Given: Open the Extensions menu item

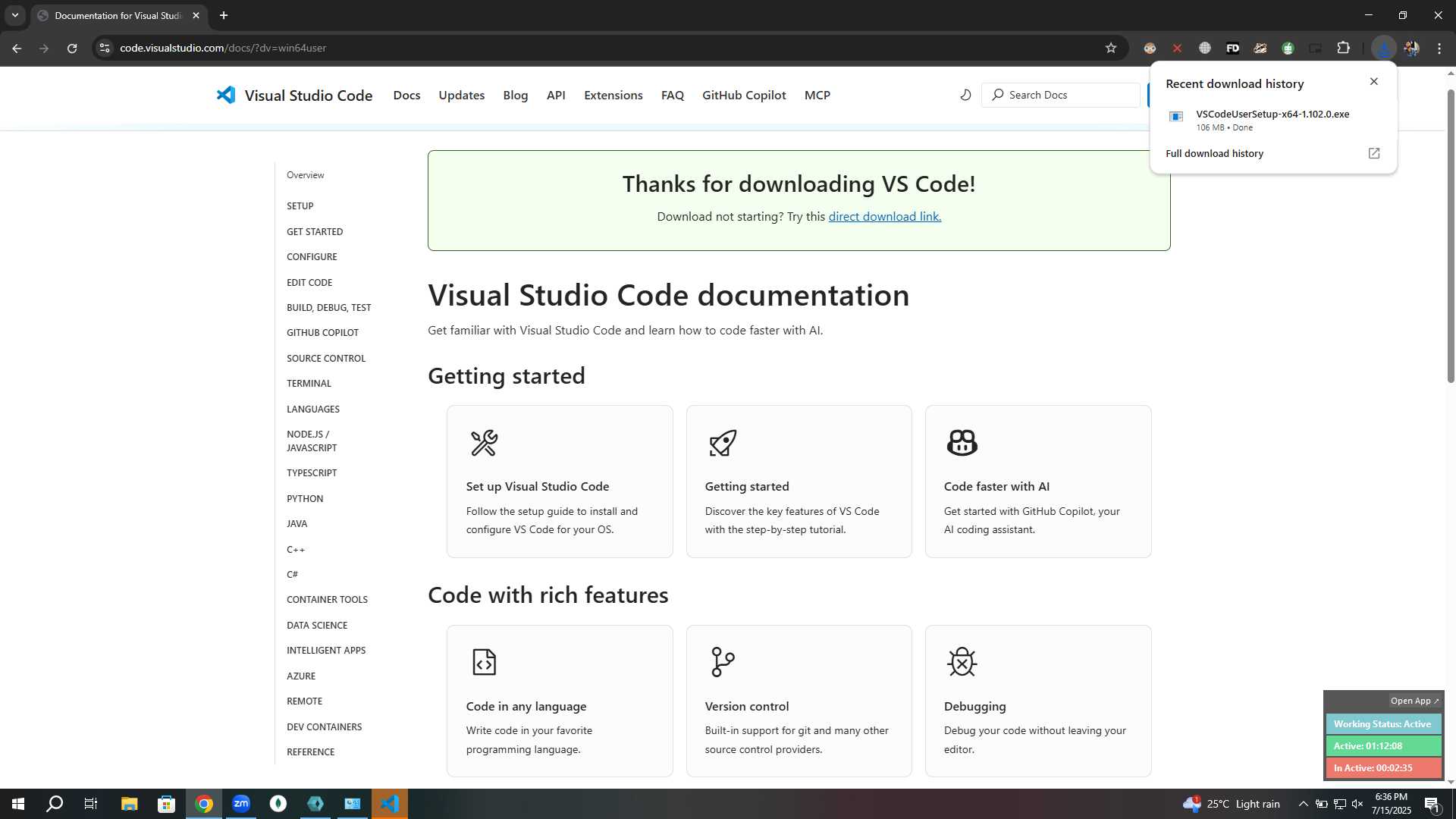Looking at the screenshot, I should tap(613, 95).
